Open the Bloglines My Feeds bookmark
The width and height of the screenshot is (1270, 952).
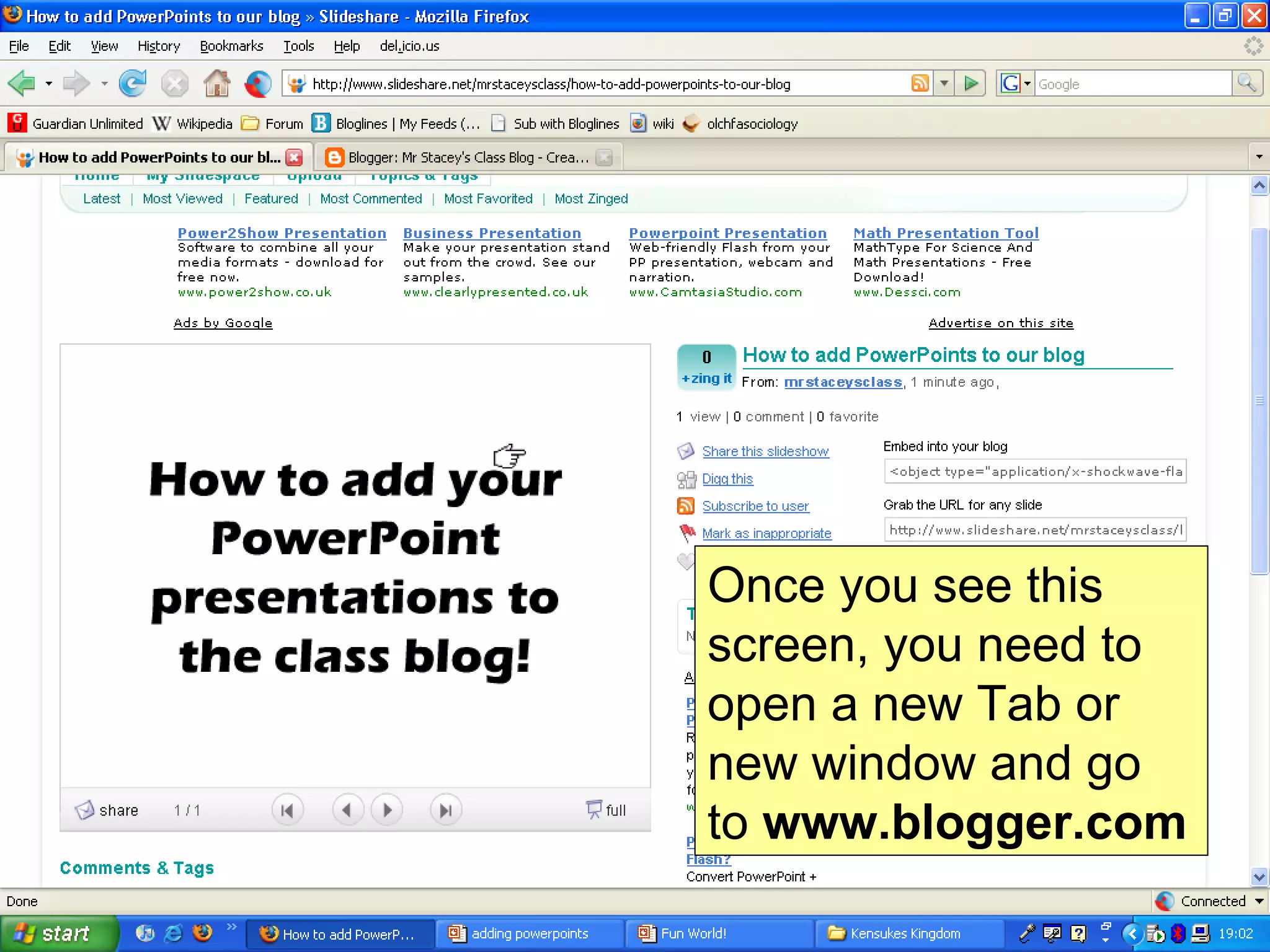coord(396,123)
